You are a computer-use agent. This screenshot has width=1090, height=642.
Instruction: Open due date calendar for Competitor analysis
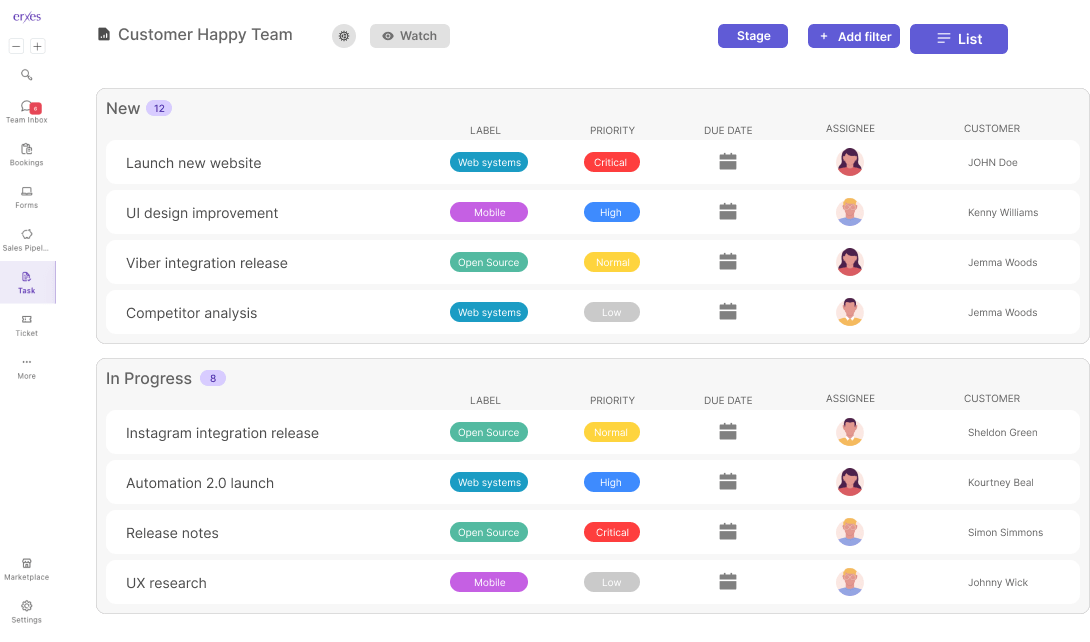728,312
